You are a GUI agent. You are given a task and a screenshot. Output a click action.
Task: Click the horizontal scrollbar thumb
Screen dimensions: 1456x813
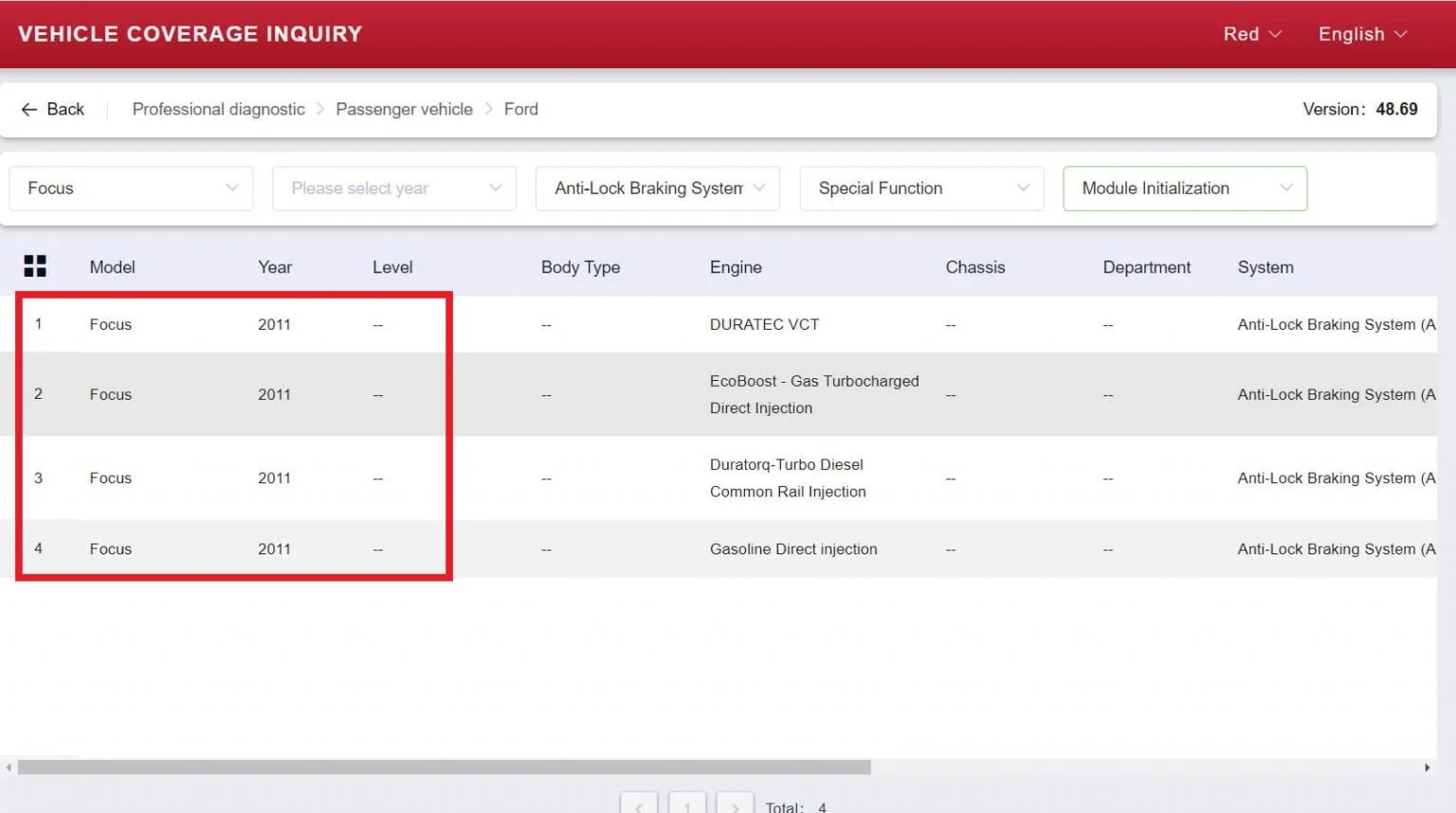(444, 768)
